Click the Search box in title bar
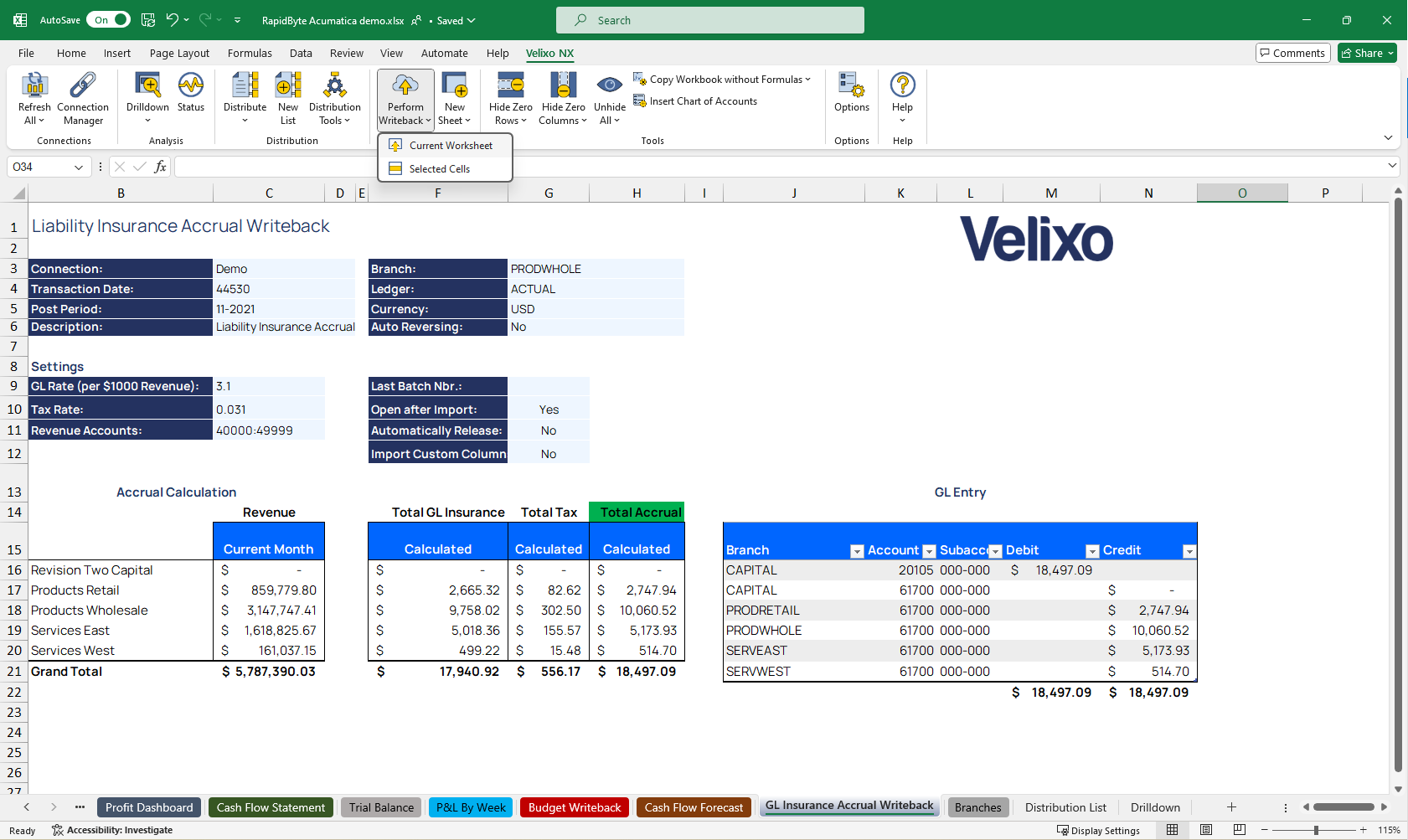1408x840 pixels. [x=710, y=20]
